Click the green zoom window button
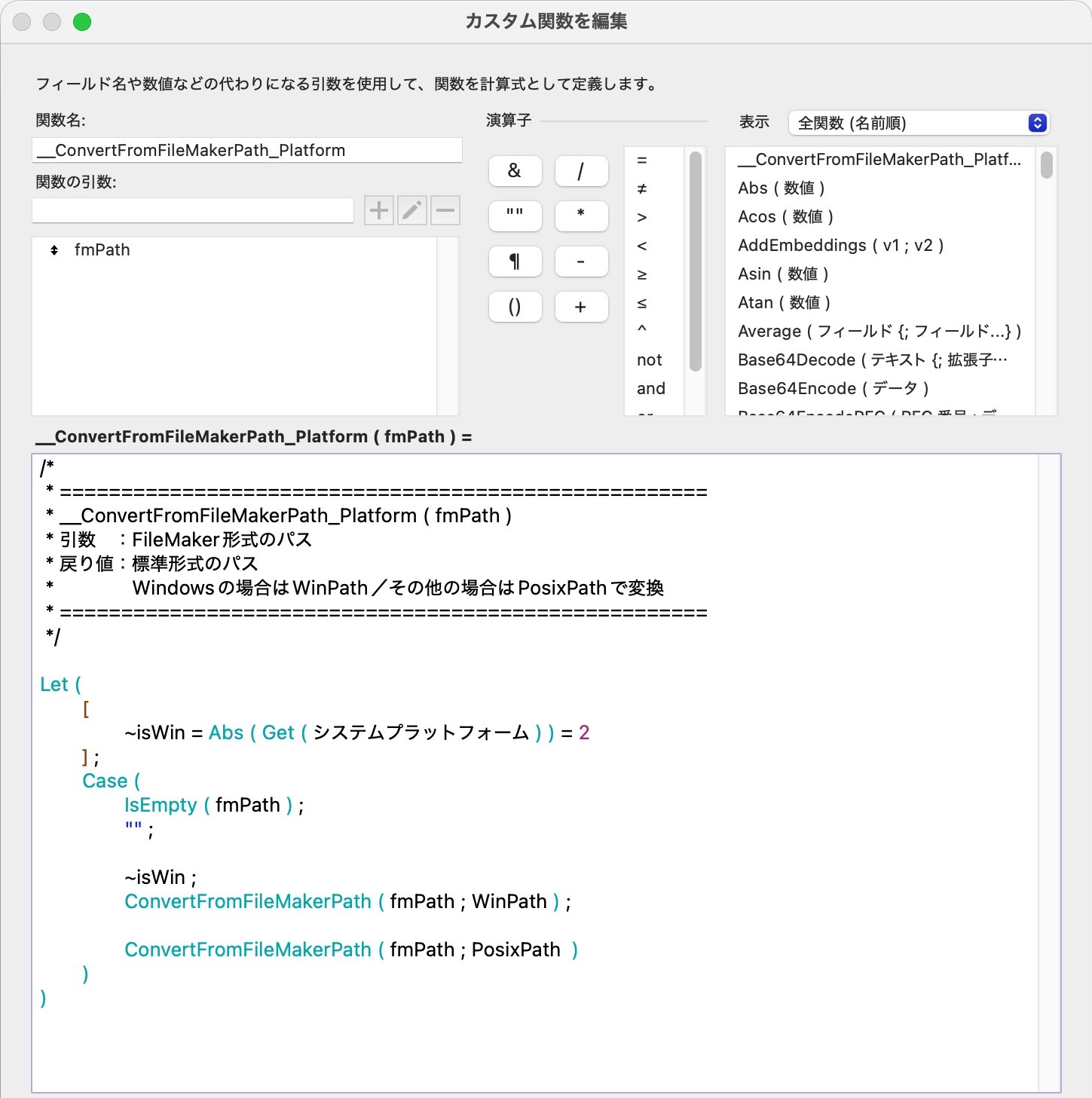This screenshot has width=1092, height=1098. point(82,22)
